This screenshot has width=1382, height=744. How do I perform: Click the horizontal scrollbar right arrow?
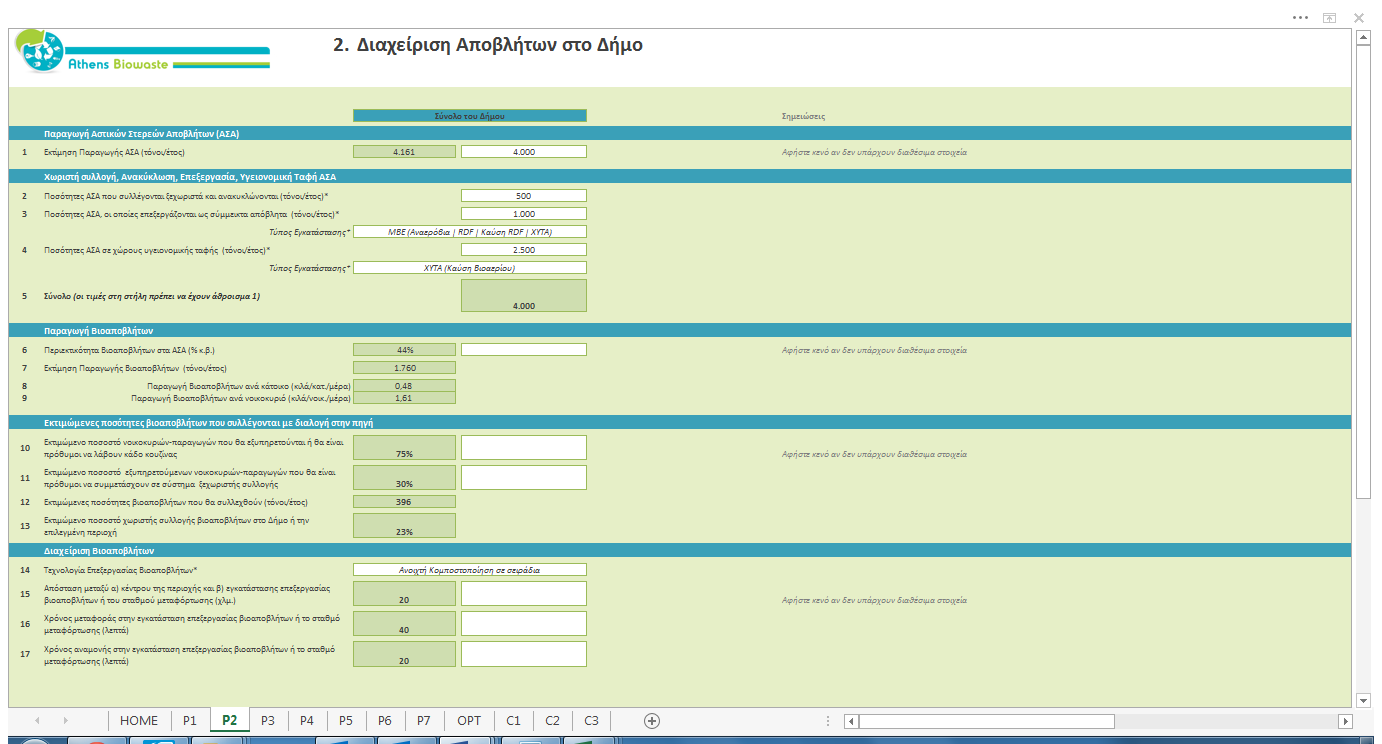click(1346, 721)
